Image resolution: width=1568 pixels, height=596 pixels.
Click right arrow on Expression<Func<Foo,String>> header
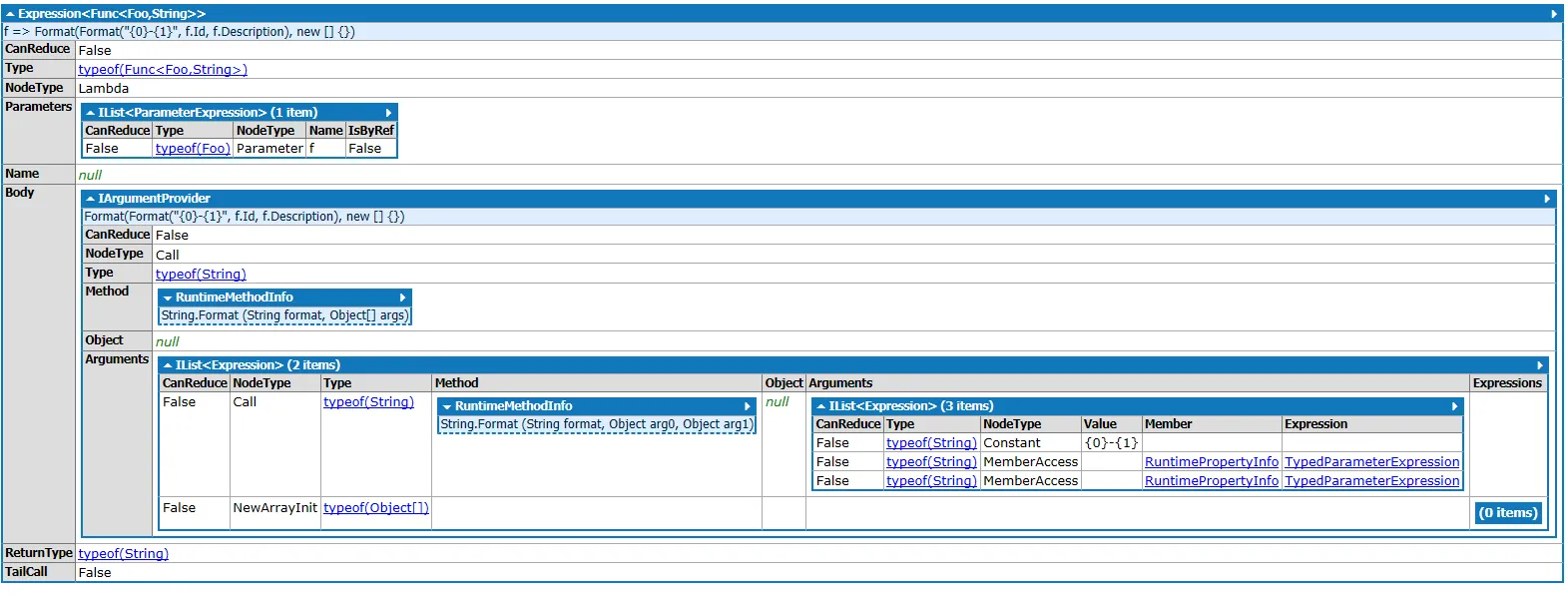1554,14
